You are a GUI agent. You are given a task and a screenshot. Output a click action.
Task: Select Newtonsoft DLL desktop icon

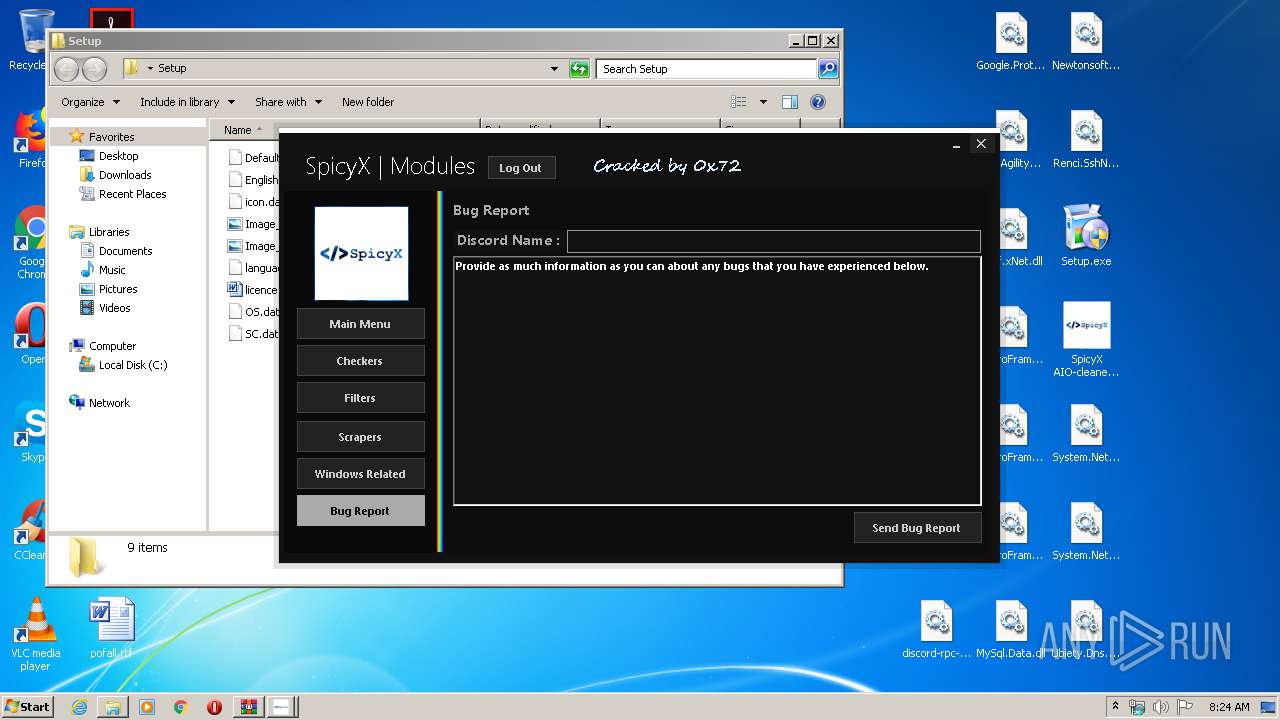[x=1086, y=42]
